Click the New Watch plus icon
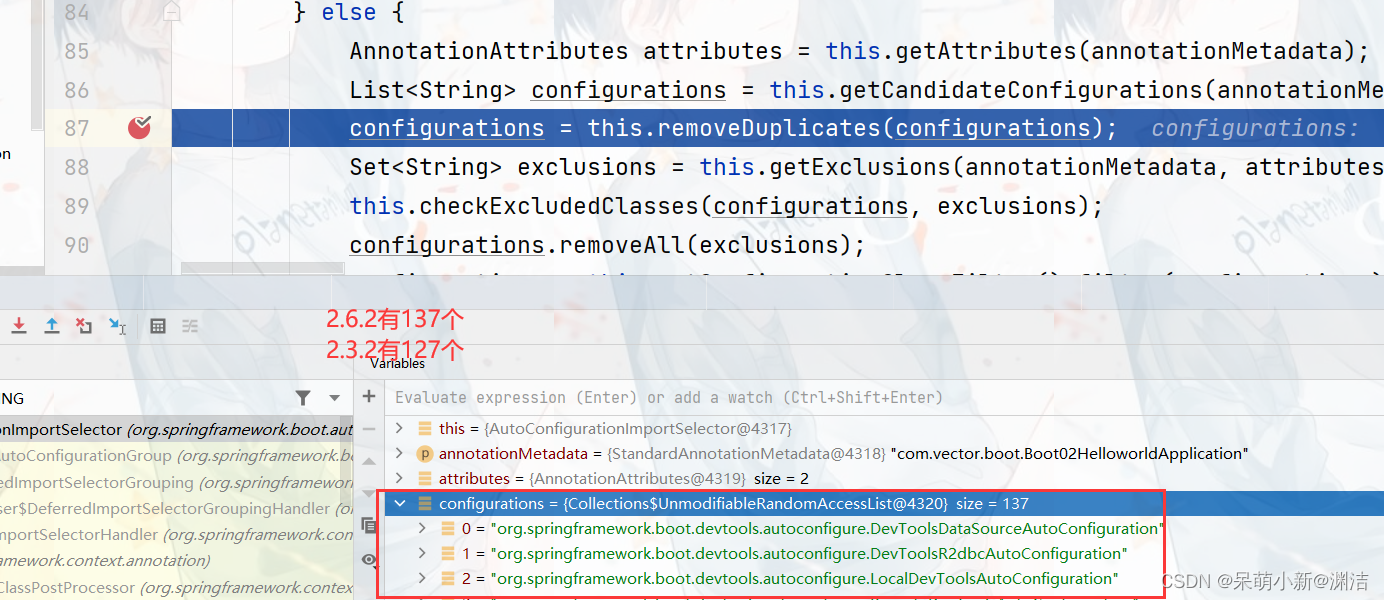 (x=369, y=397)
